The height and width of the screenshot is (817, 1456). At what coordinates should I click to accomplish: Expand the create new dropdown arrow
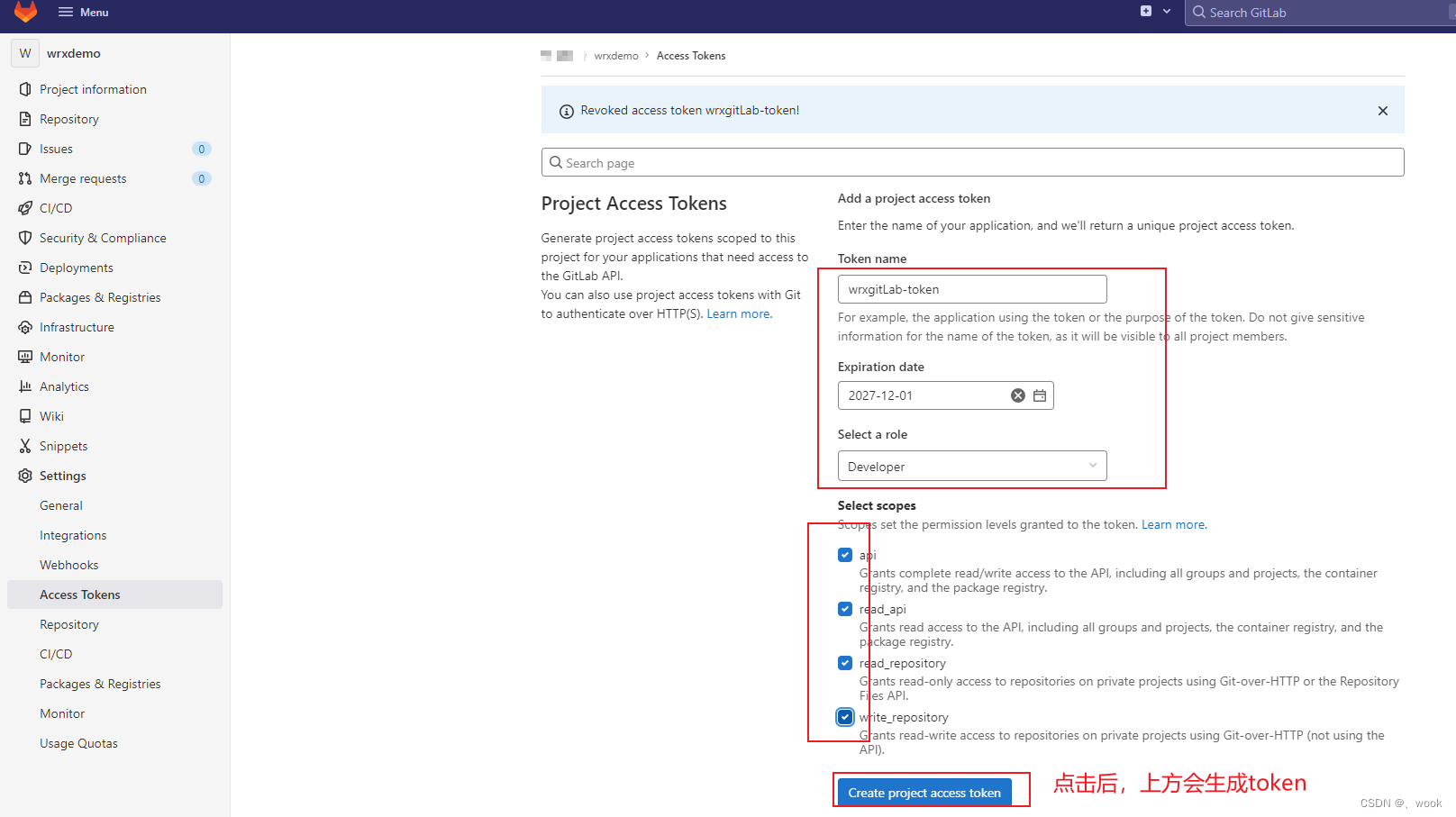[1167, 12]
